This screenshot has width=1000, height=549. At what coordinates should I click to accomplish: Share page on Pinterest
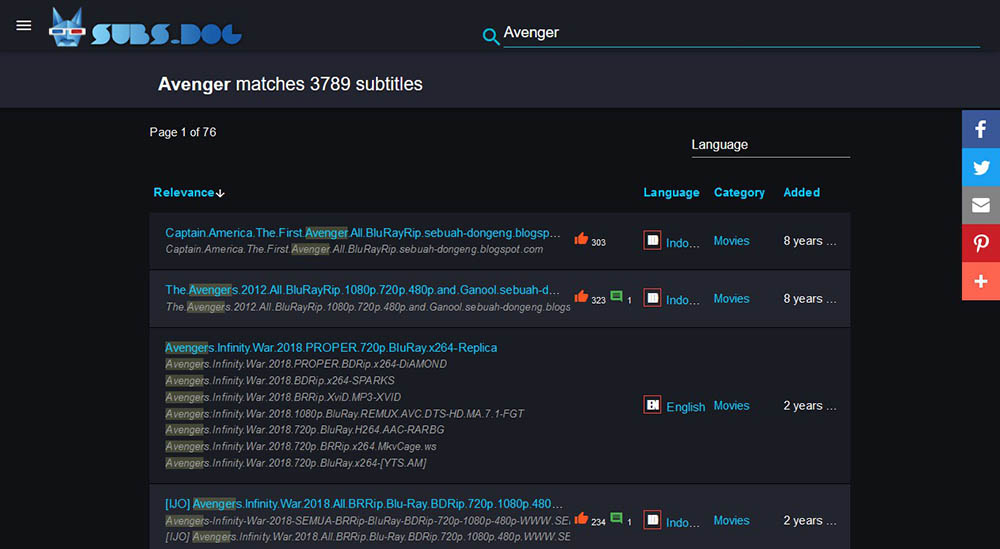980,243
